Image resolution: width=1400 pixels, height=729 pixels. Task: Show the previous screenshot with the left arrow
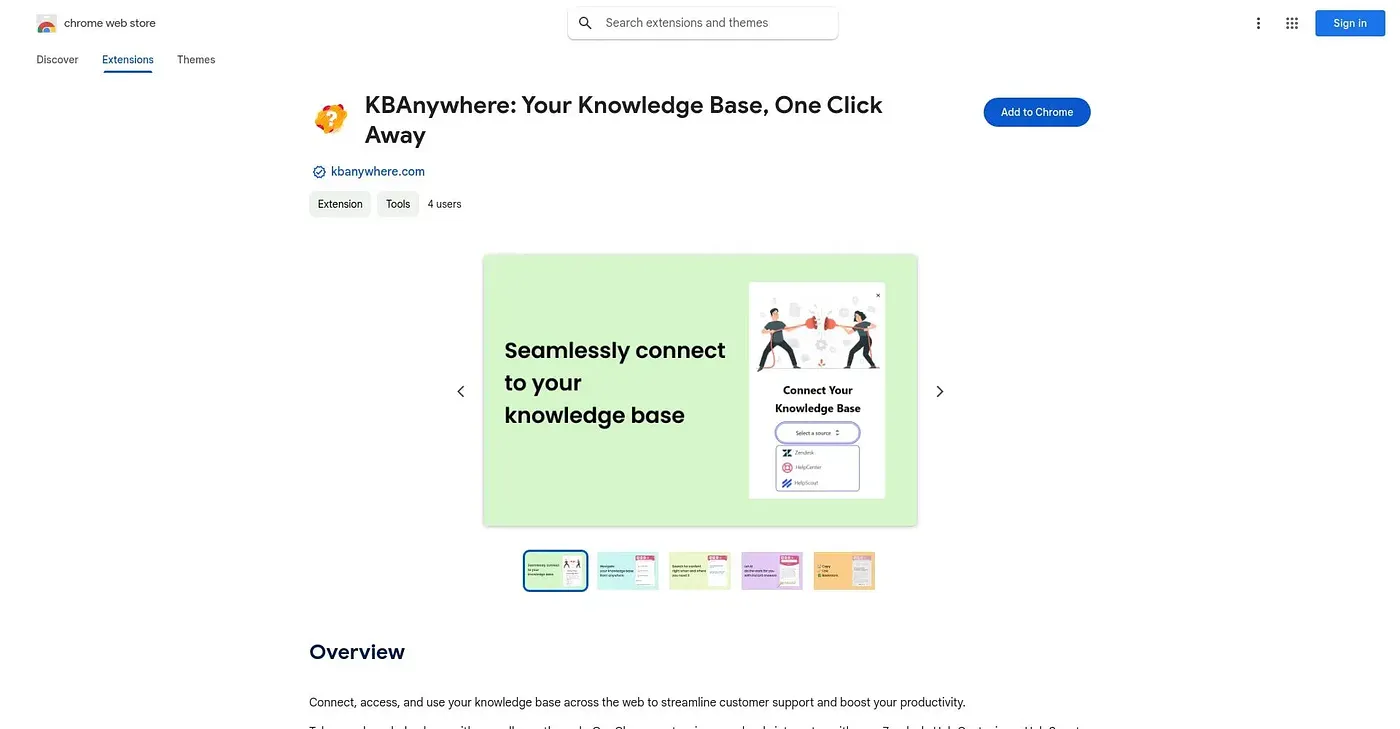[x=461, y=391]
